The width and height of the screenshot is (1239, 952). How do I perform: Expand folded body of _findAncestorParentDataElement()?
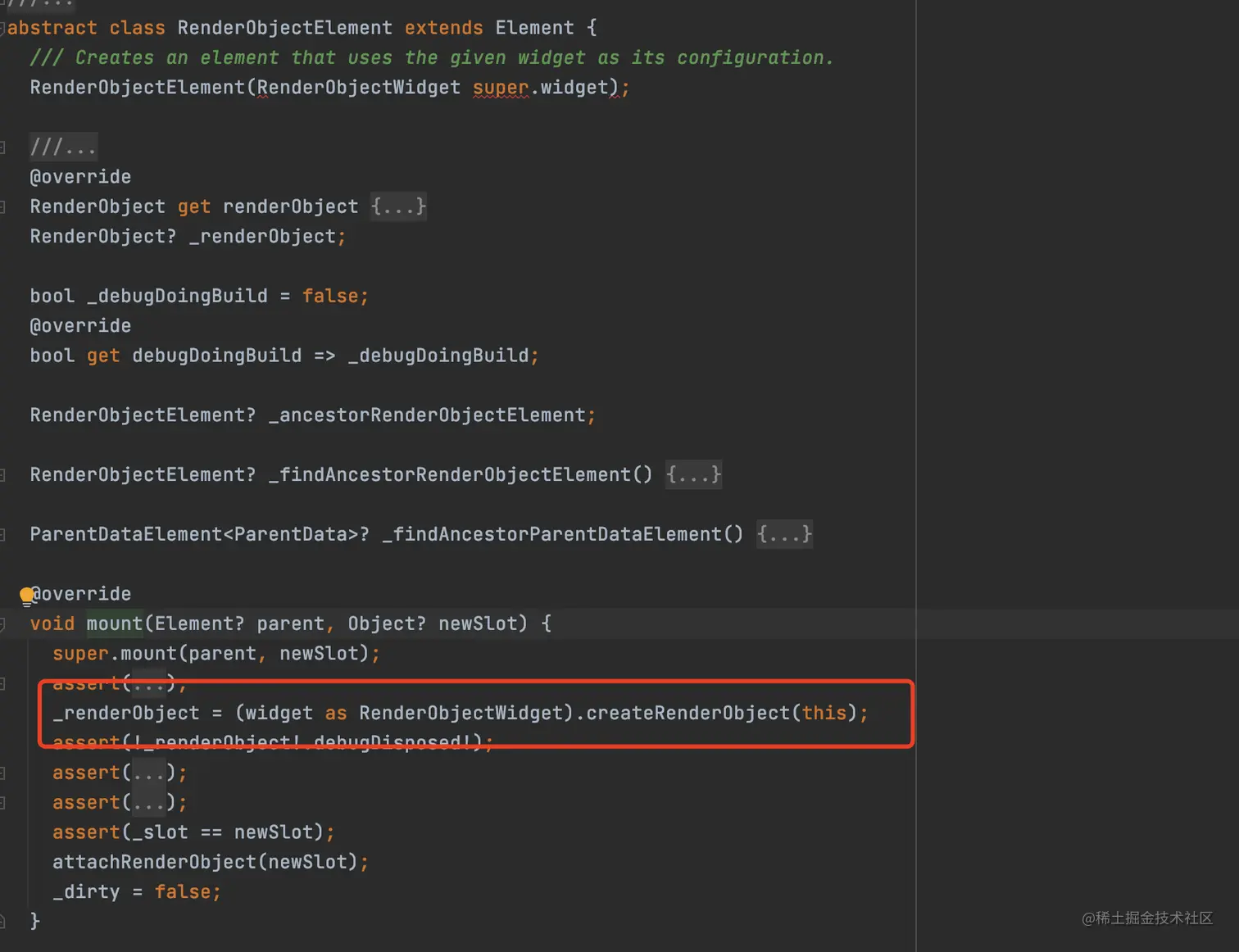tap(784, 534)
